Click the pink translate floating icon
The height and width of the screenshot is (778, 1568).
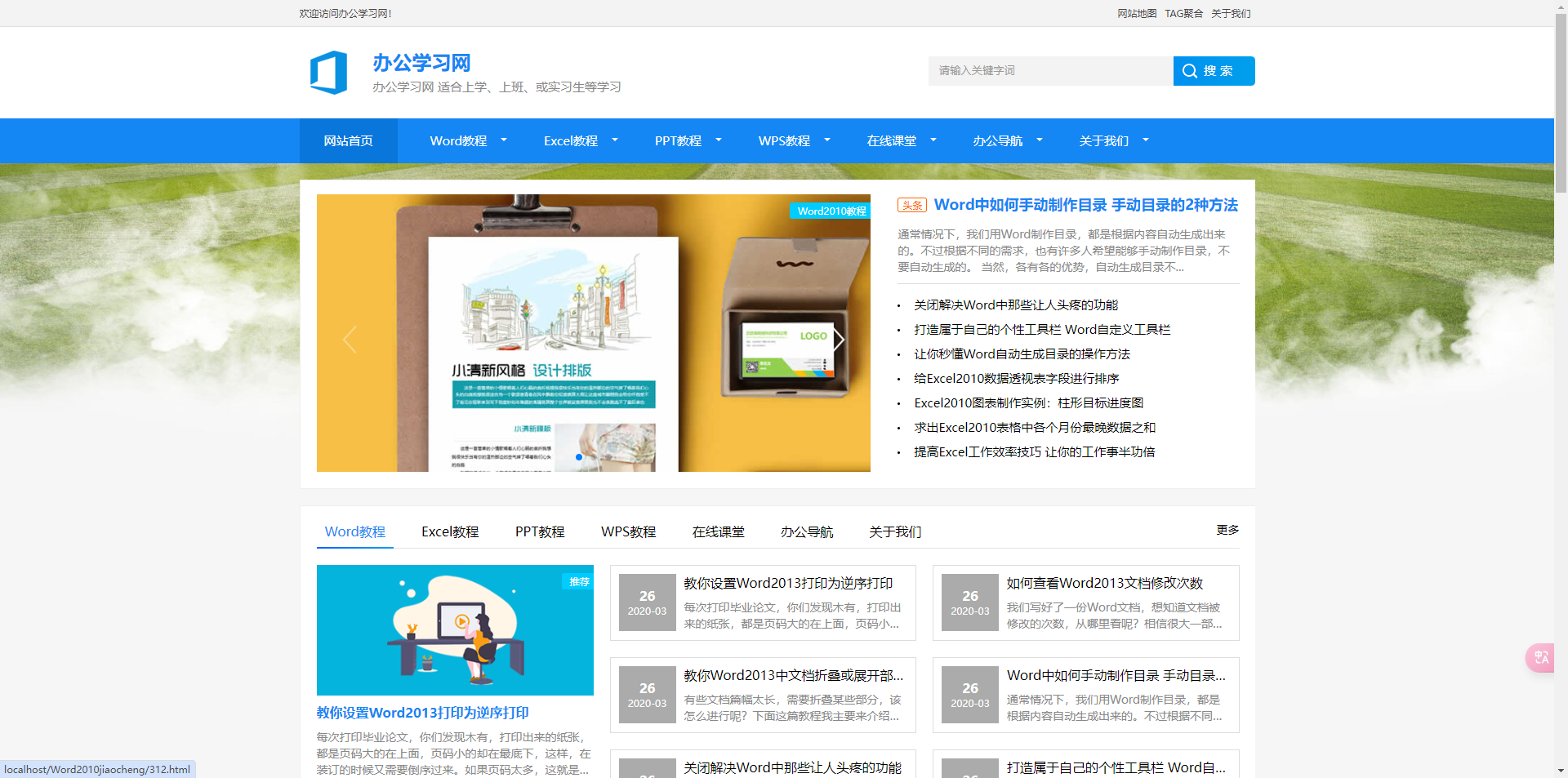(x=1540, y=658)
